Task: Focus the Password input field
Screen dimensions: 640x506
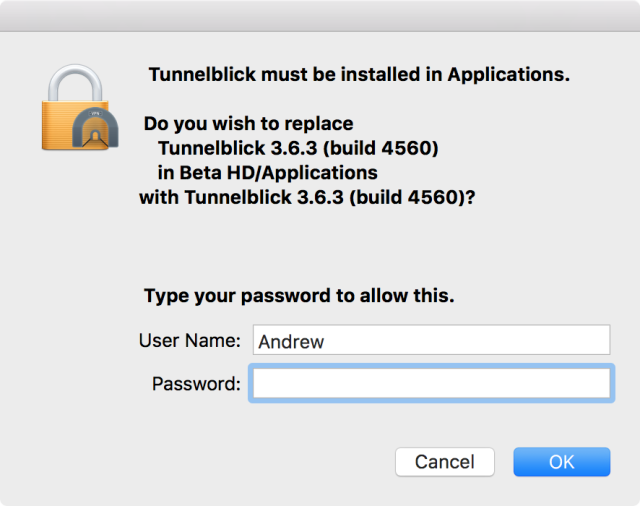Action: tap(431, 383)
